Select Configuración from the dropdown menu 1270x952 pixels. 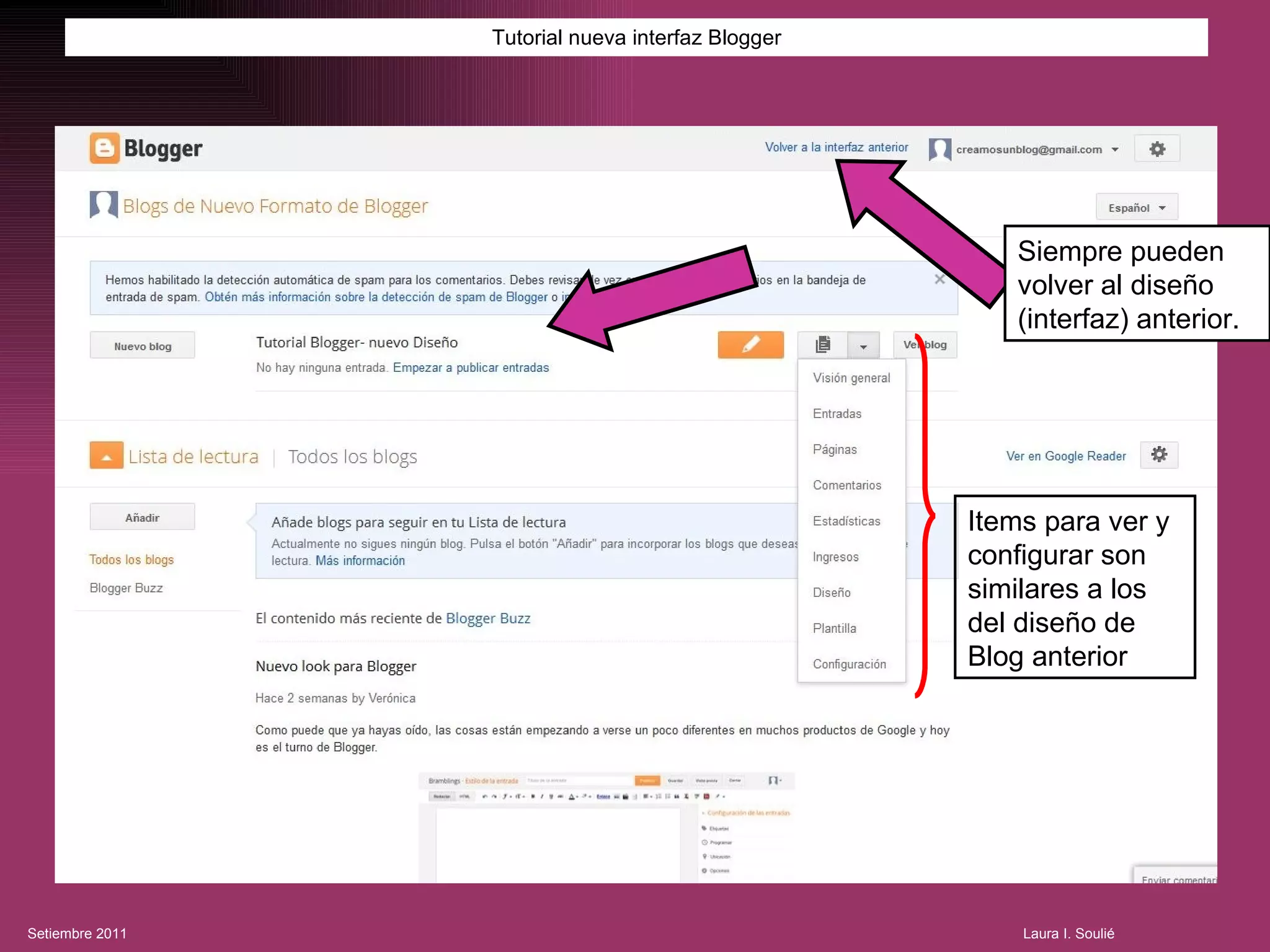(851, 664)
